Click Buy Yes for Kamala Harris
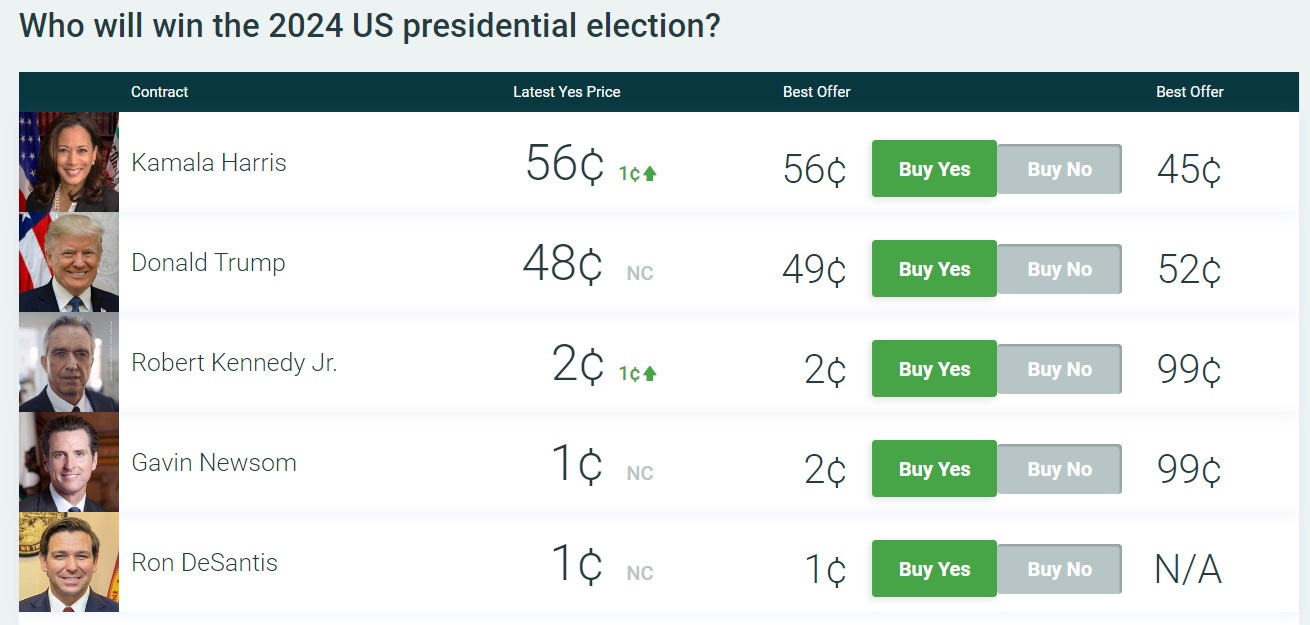Viewport: 1310px width, 625px height. point(934,169)
